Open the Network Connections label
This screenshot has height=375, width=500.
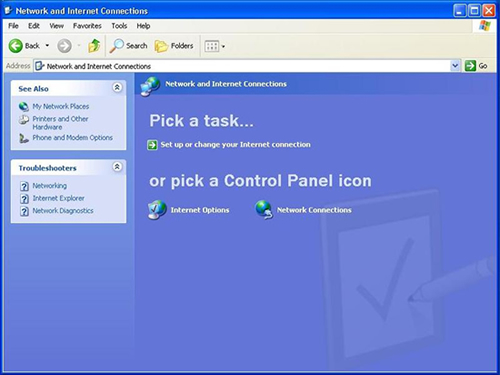314,210
